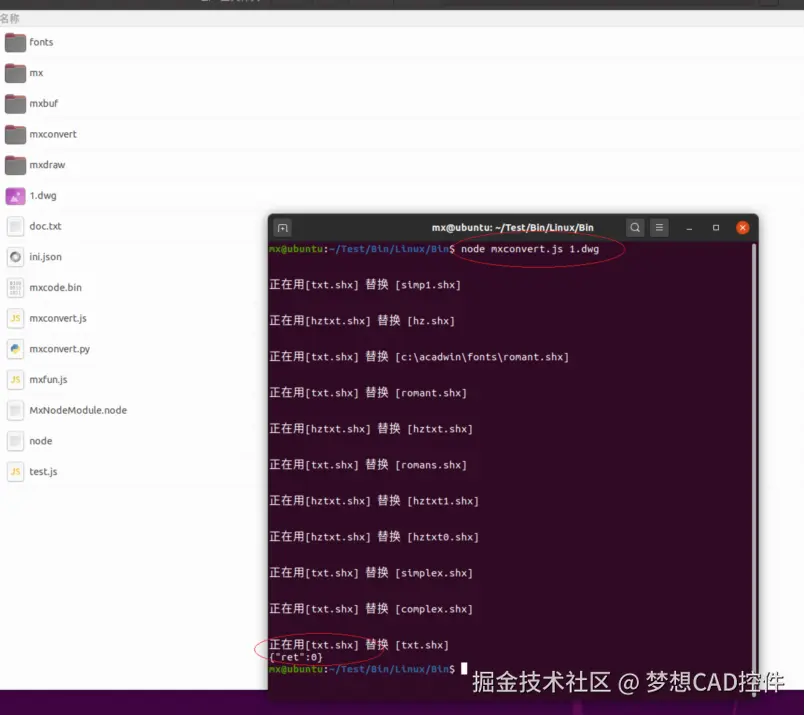Maximize the terminal window

pyautogui.click(x=716, y=227)
